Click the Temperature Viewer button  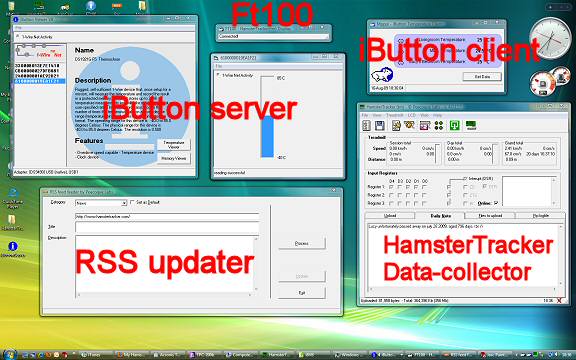(x=173, y=144)
